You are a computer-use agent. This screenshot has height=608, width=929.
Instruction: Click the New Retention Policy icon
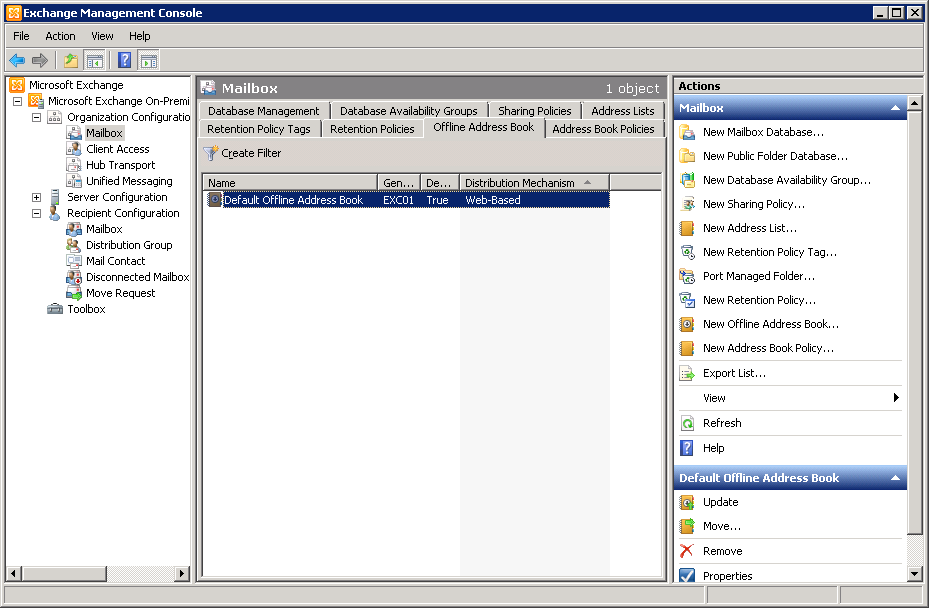[x=687, y=300]
